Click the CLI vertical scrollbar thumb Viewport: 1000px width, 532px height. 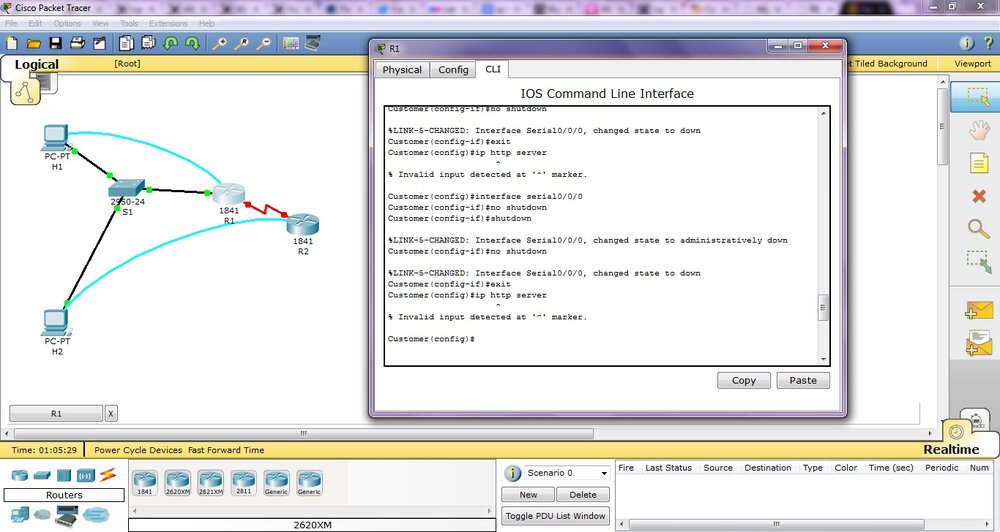point(823,307)
